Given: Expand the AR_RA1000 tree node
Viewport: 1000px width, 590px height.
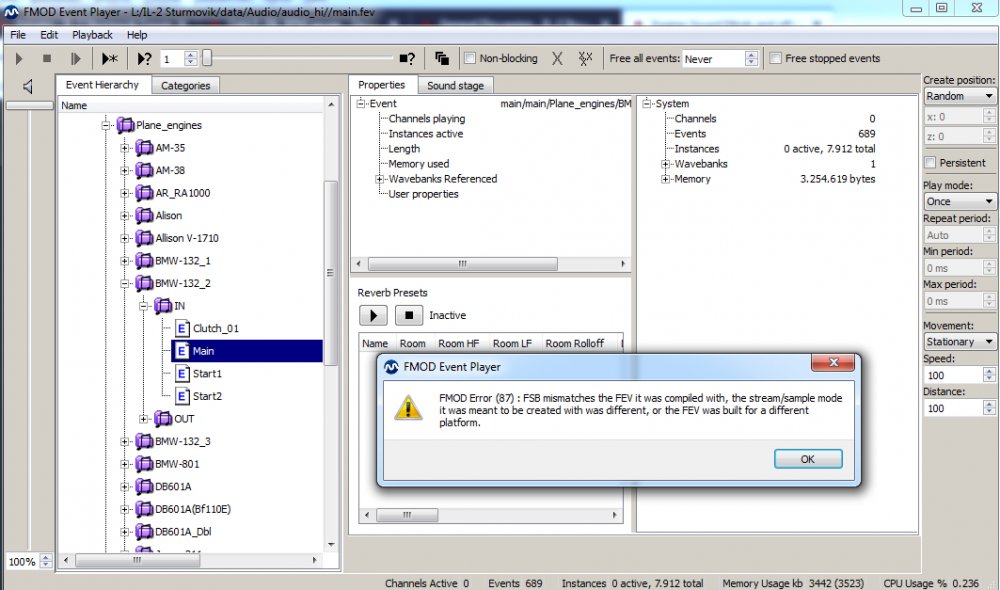Looking at the screenshot, I should pyautogui.click(x=125, y=193).
